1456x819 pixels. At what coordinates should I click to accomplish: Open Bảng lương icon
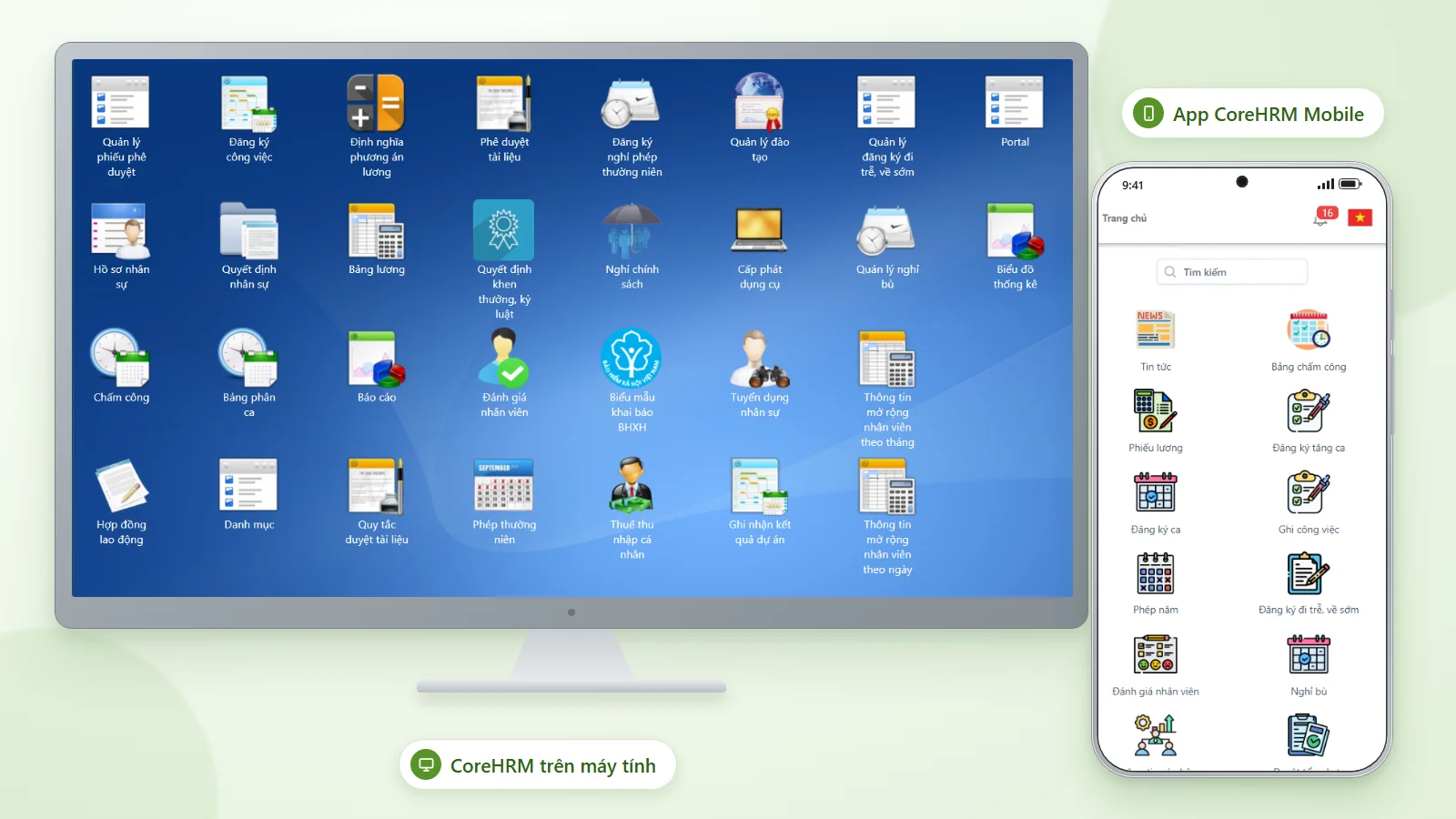(376, 230)
